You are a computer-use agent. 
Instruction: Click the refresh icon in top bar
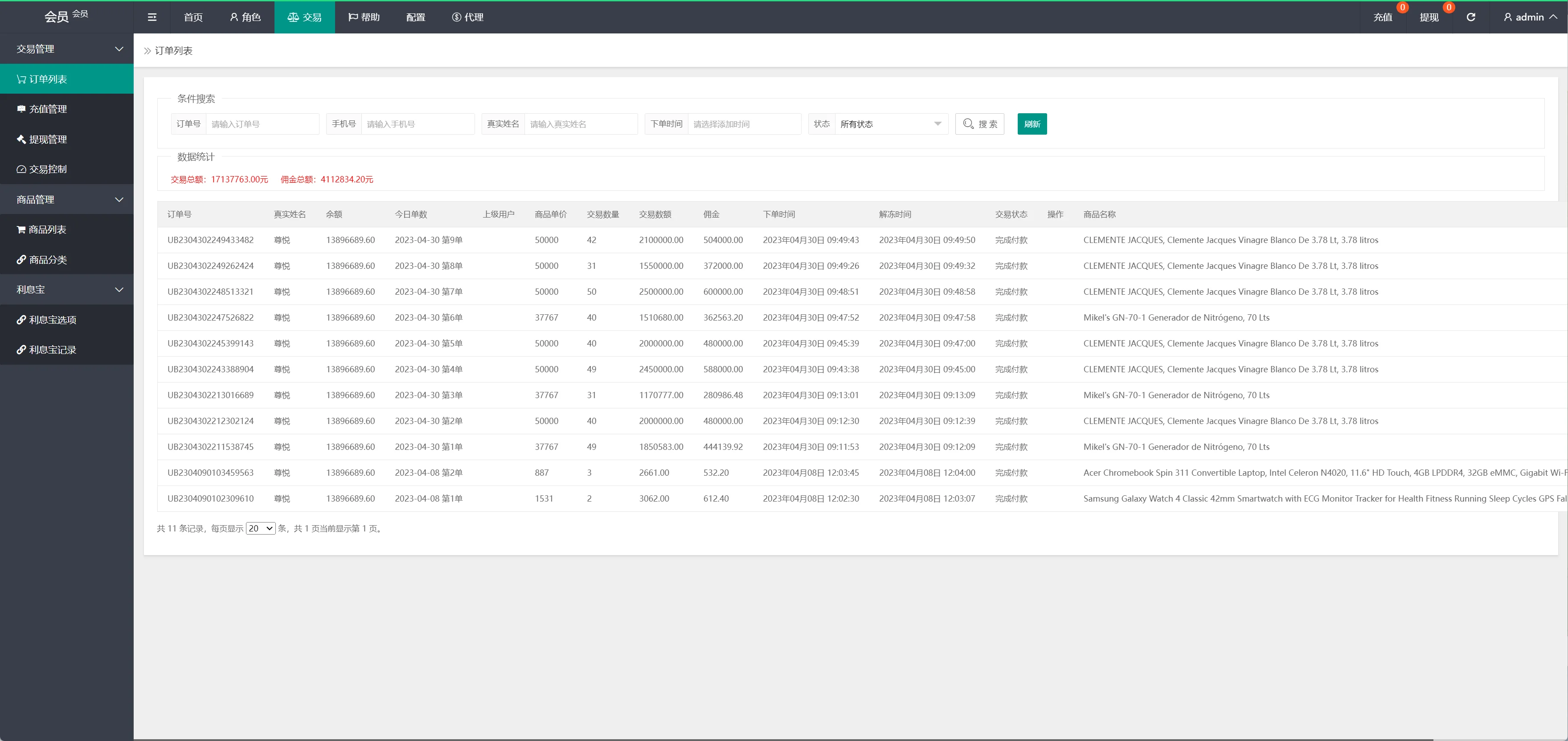click(1470, 17)
